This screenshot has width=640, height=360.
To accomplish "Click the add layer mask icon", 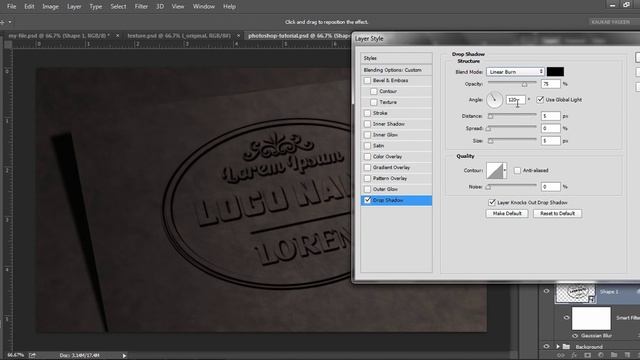I will pyautogui.click(x=587, y=356).
